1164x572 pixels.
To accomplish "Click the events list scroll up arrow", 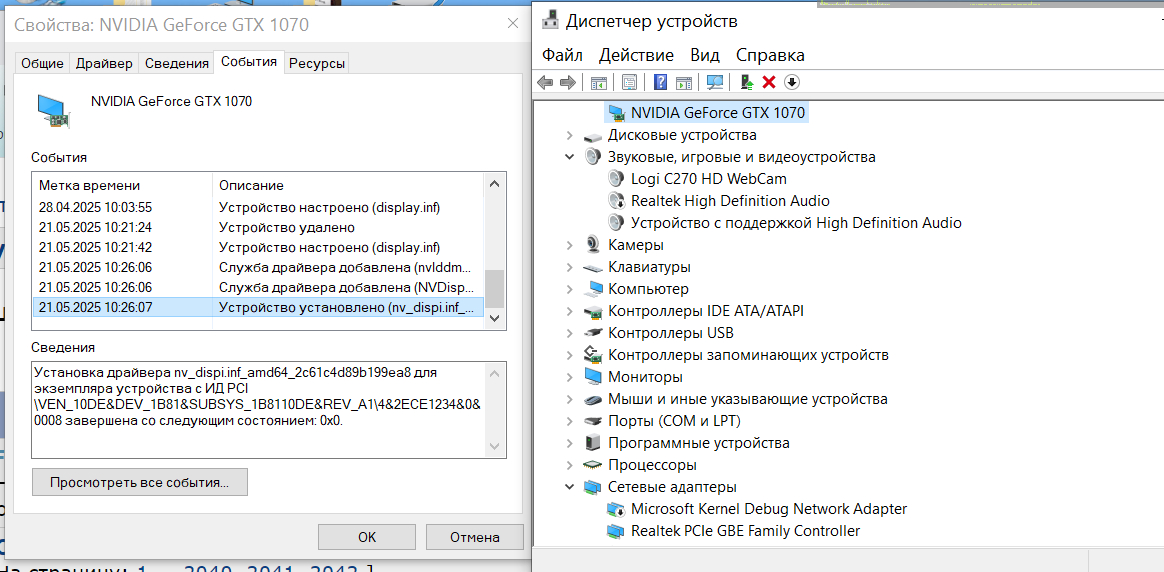I will [x=494, y=184].
